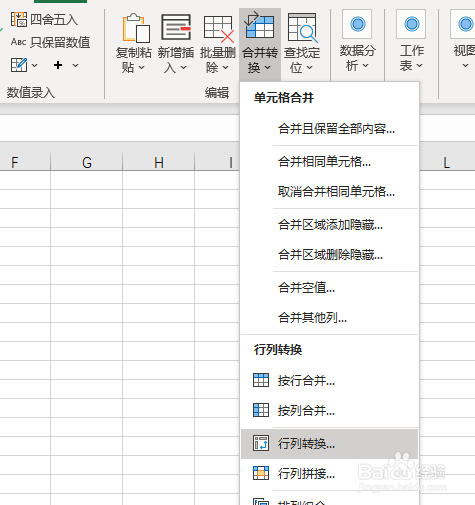
Task: Select 行列拼接 menu entry
Action: [329, 474]
